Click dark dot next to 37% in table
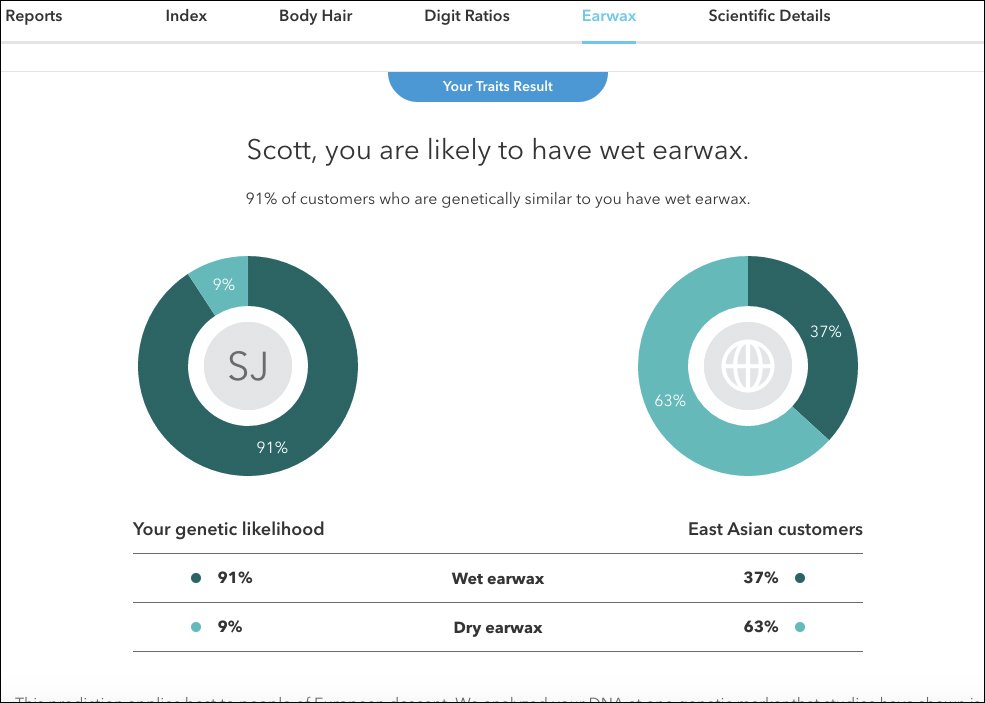Viewport: 985px width, 703px height. point(800,578)
